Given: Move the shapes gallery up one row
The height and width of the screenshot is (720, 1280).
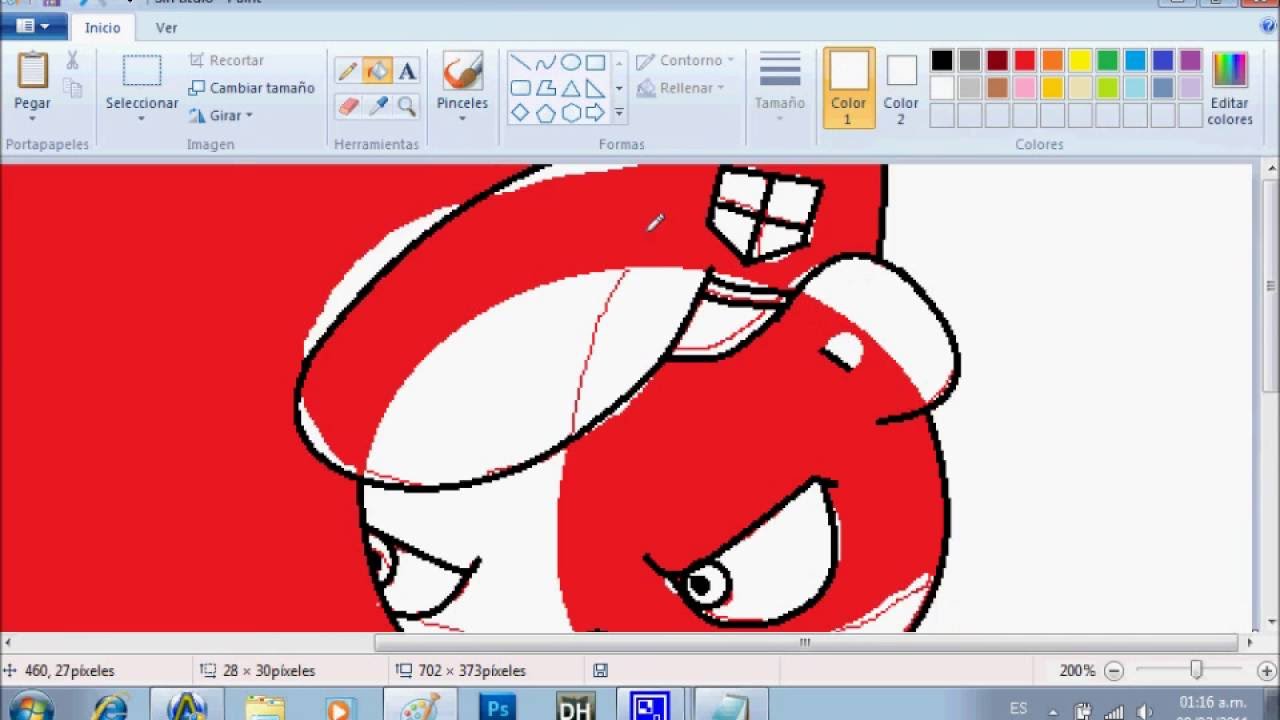Looking at the screenshot, I should pyautogui.click(x=619, y=63).
